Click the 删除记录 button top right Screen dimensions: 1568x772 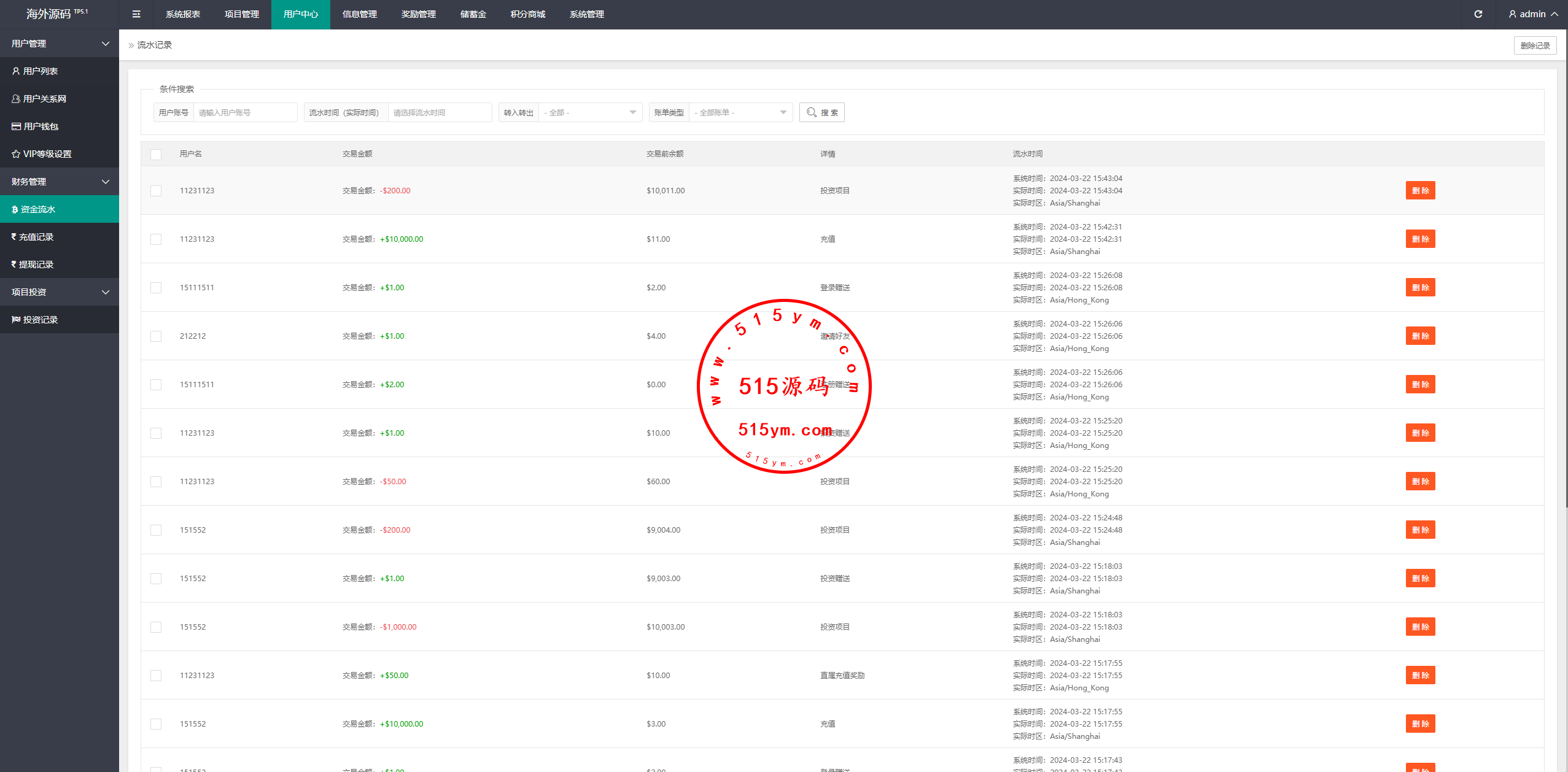(1534, 45)
